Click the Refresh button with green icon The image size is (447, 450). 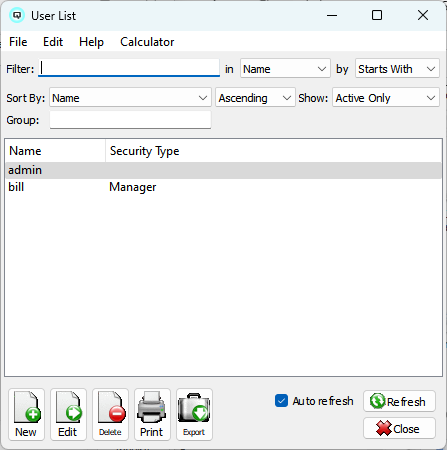click(399, 401)
